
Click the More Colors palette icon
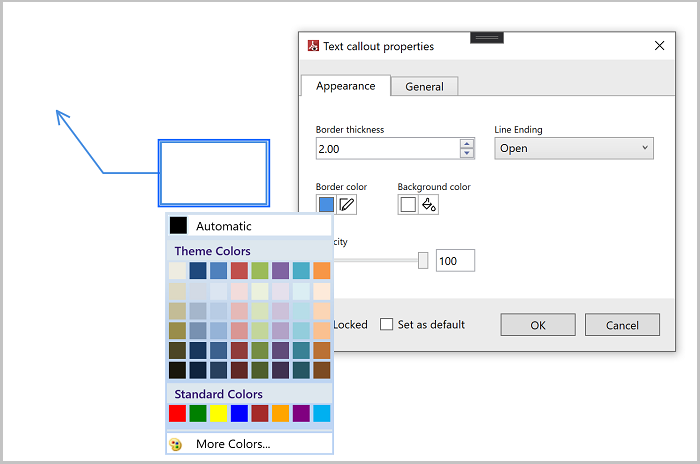177,444
